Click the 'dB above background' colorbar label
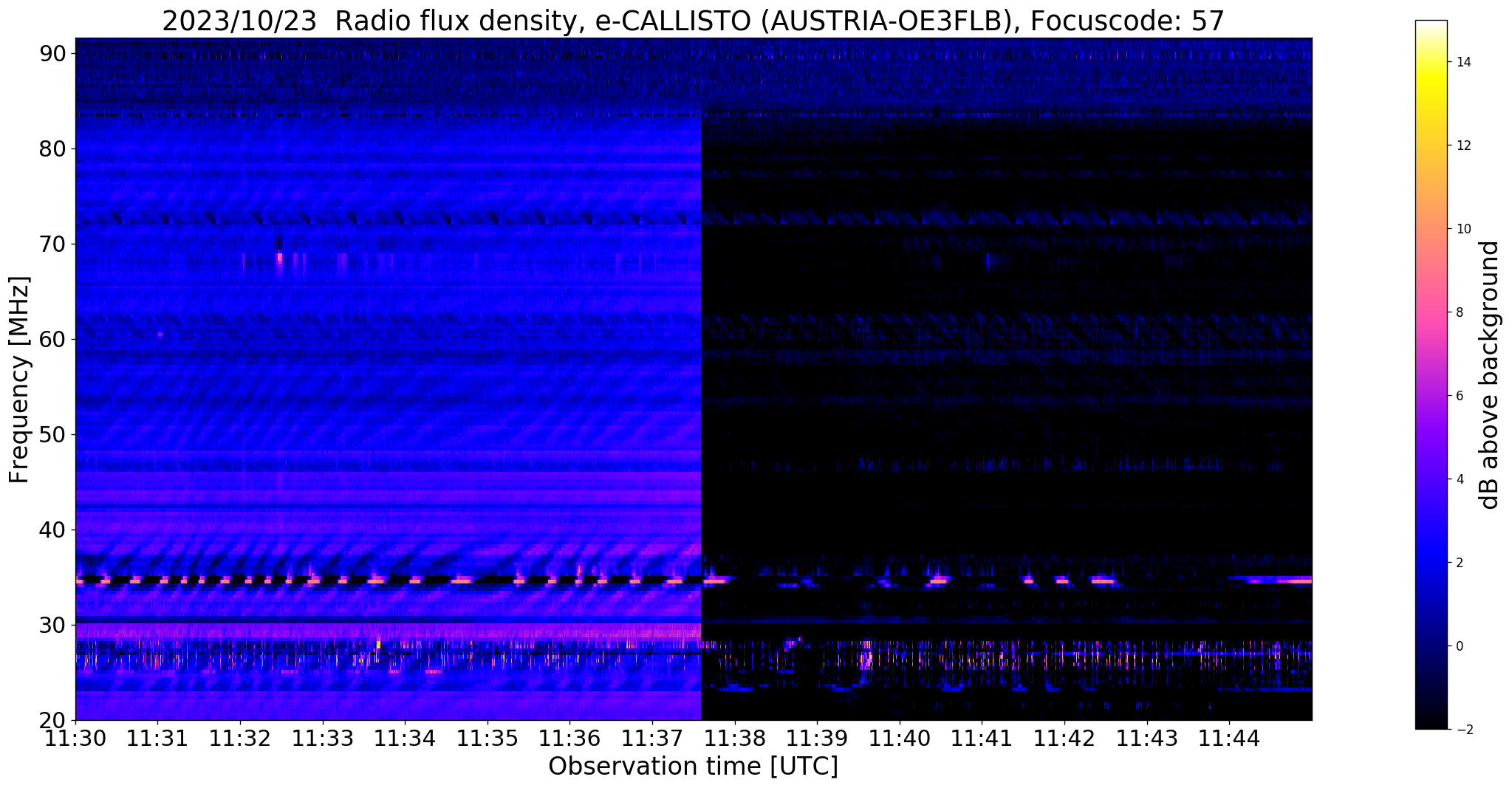This screenshot has width=1512, height=788. point(1490,375)
